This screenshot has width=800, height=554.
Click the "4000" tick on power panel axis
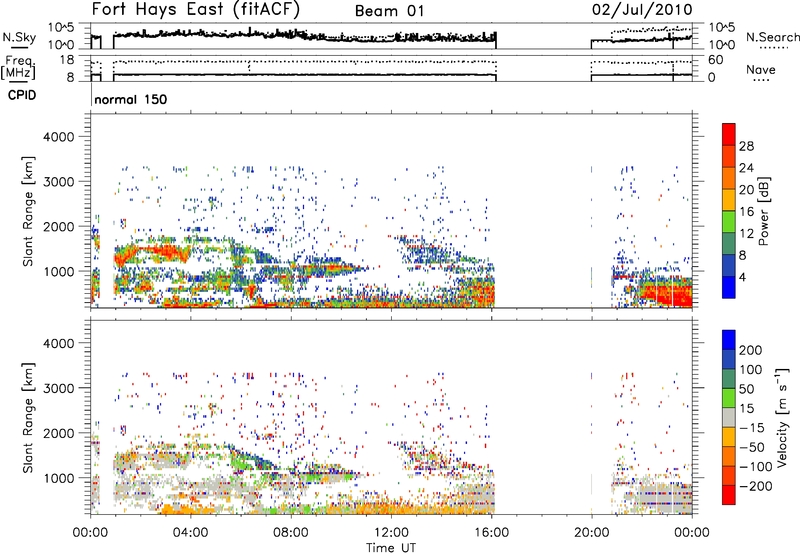tap(59, 137)
